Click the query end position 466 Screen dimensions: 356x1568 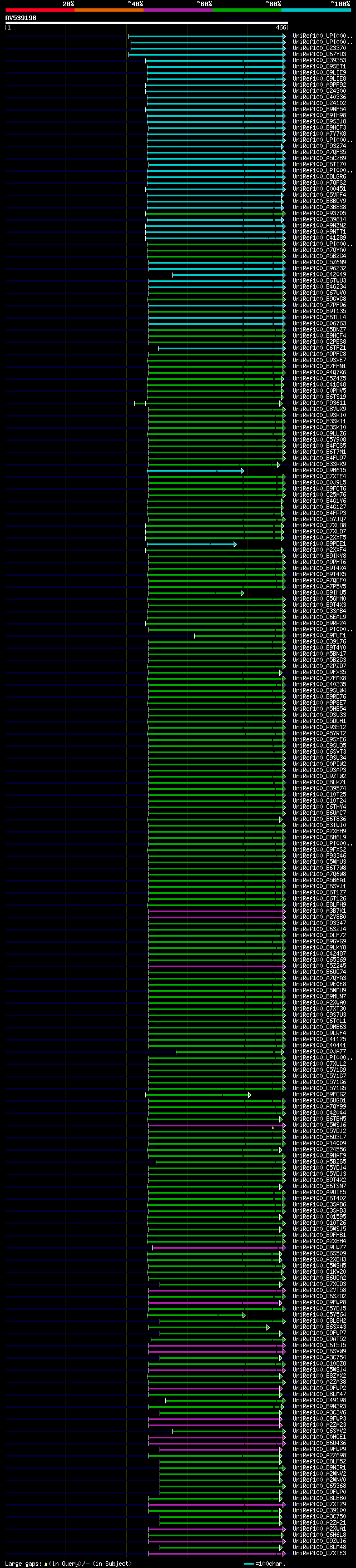coord(280,27)
